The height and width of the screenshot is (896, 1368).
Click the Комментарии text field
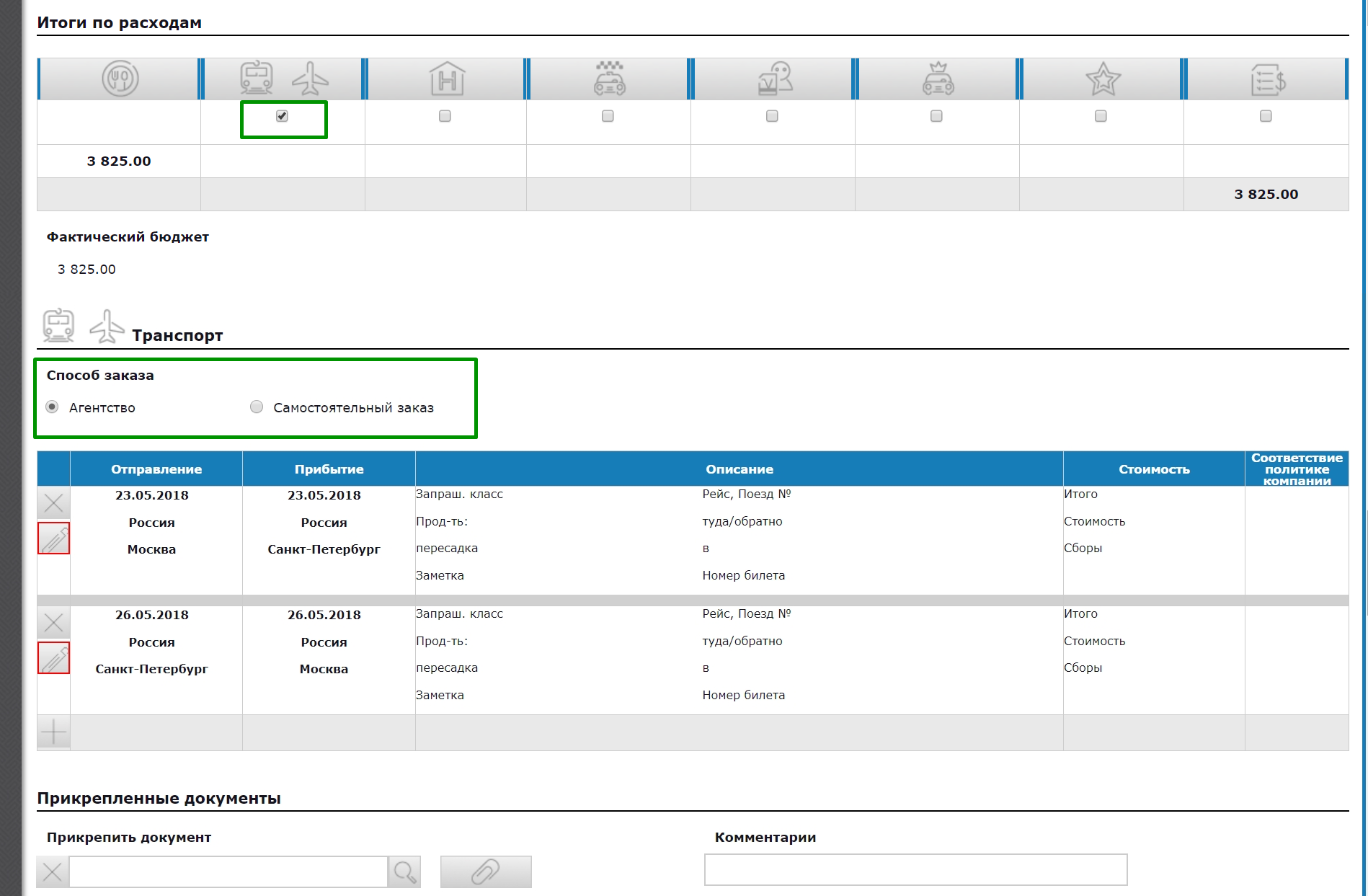pos(915,869)
